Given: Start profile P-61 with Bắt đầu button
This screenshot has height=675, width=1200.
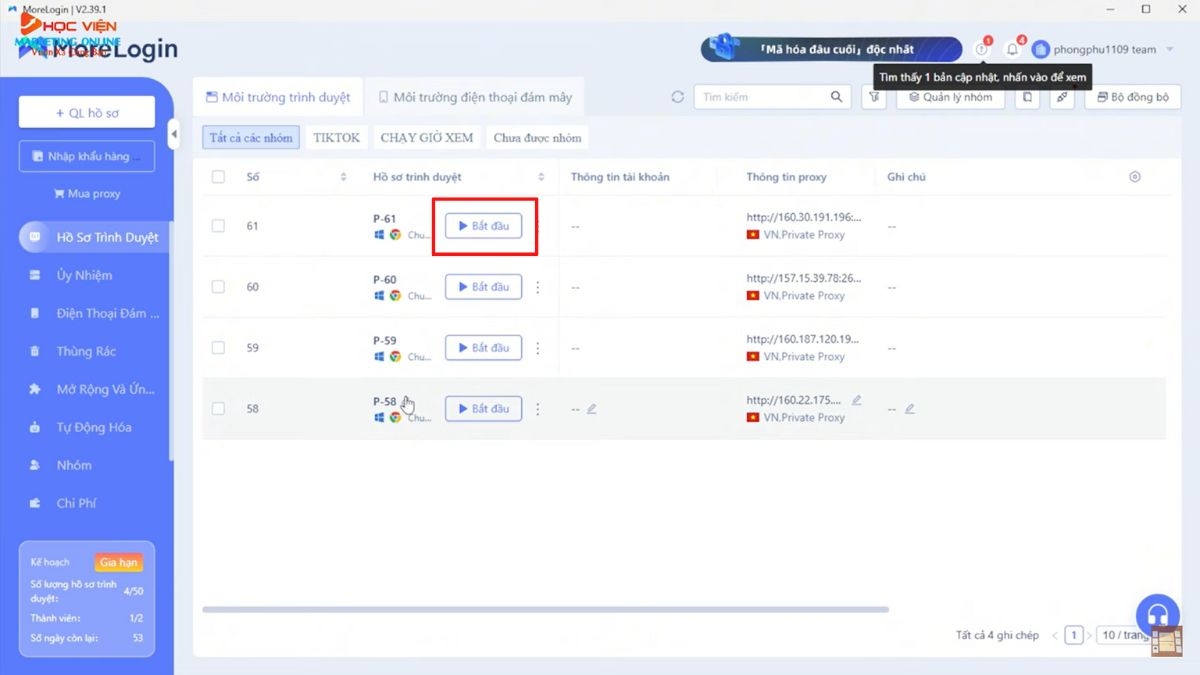Looking at the screenshot, I should pyautogui.click(x=484, y=226).
